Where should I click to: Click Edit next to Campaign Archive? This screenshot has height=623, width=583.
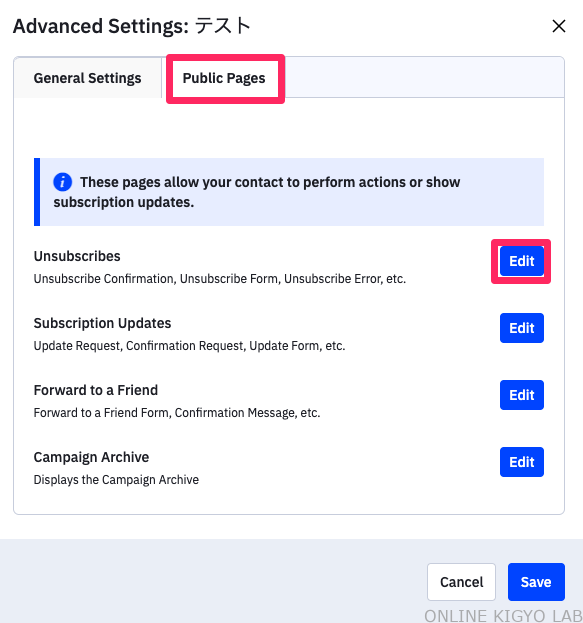521,462
